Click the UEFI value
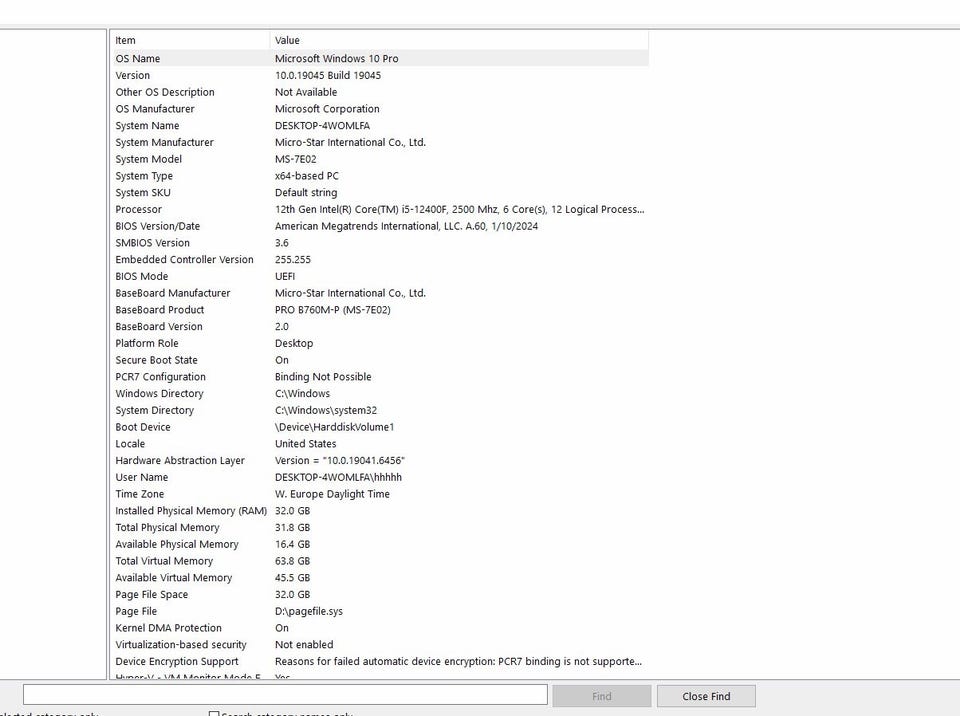Viewport: 960px width, 716px height. pos(285,276)
